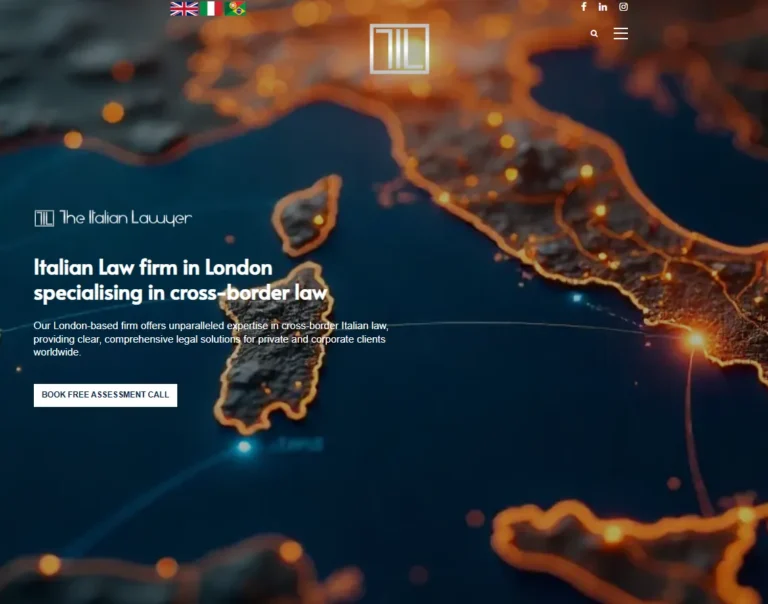Click the heading line Italian Law firm in London
Screen dimensions: 768x604
tap(153, 268)
